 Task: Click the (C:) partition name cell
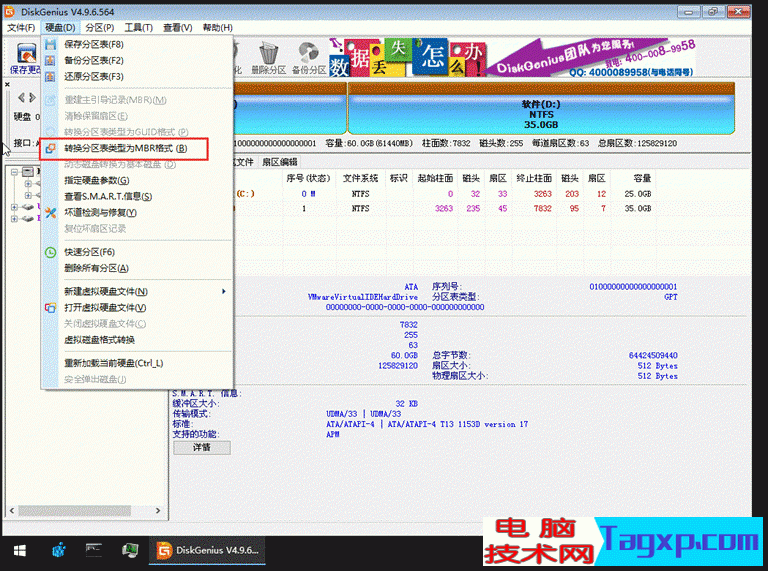click(245, 194)
